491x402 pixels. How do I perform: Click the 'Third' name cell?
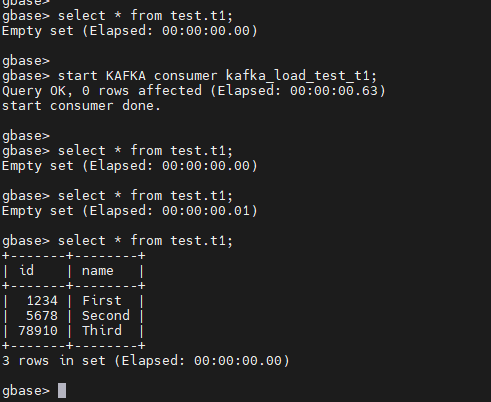click(x=102, y=331)
